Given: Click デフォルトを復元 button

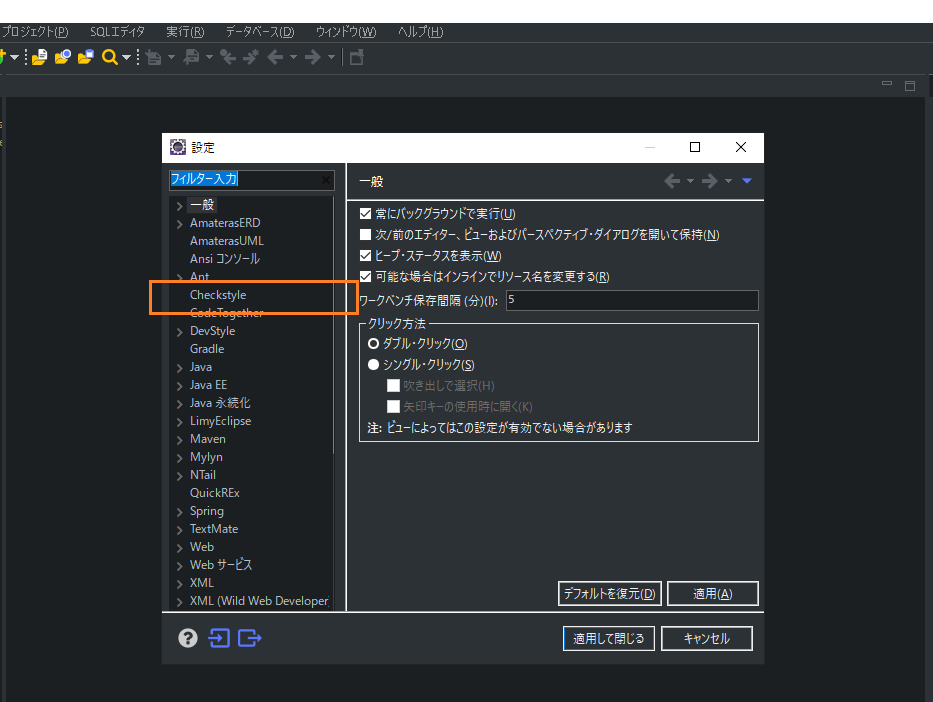Looking at the screenshot, I should pos(609,594).
